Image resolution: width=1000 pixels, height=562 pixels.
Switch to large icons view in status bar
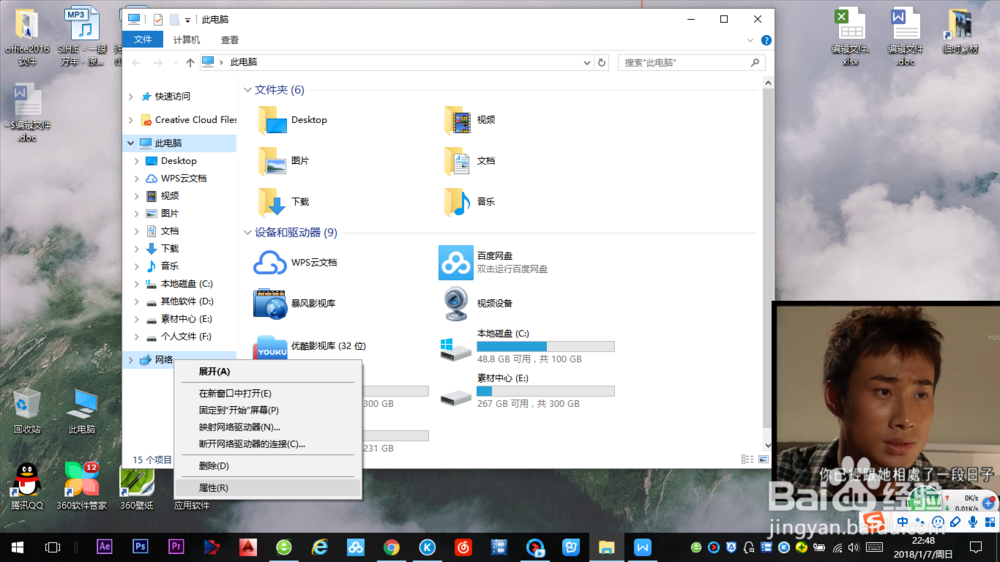(763, 459)
